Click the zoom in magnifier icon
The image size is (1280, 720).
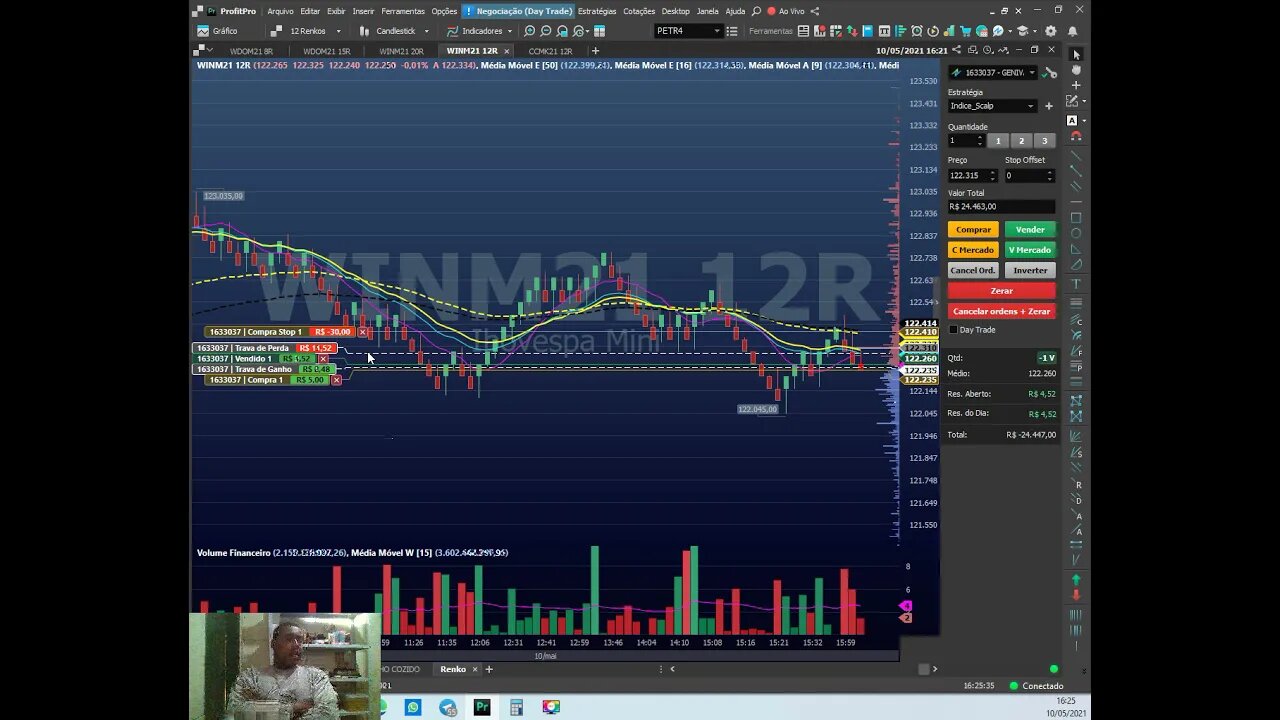[x=530, y=31]
